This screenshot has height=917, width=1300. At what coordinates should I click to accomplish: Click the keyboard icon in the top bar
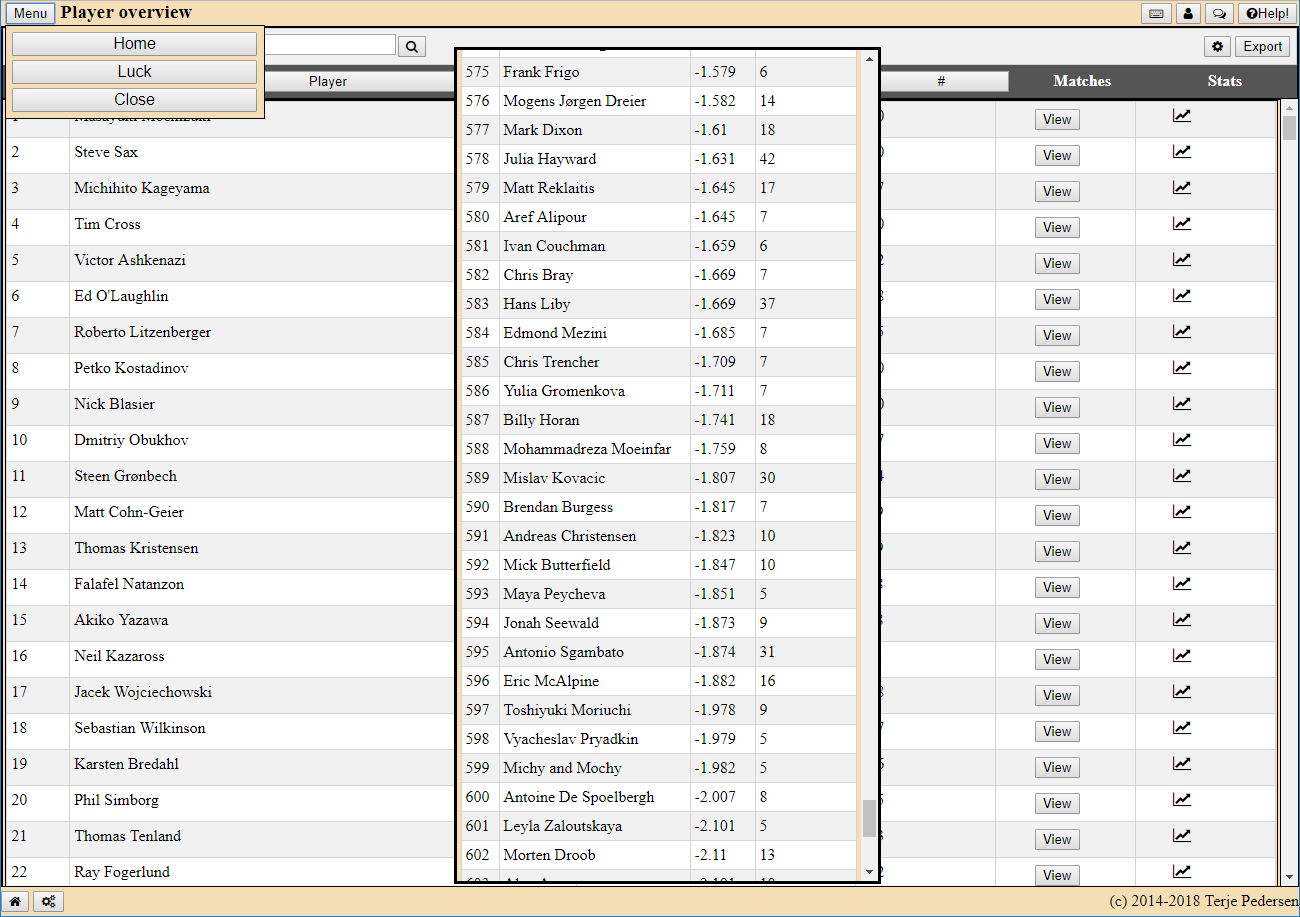[1156, 14]
